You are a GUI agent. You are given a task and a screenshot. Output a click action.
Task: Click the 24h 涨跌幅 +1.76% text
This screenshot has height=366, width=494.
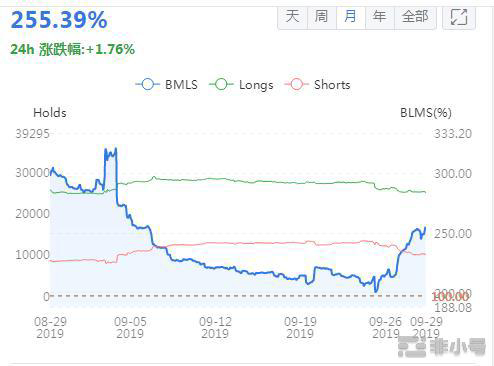73,49
